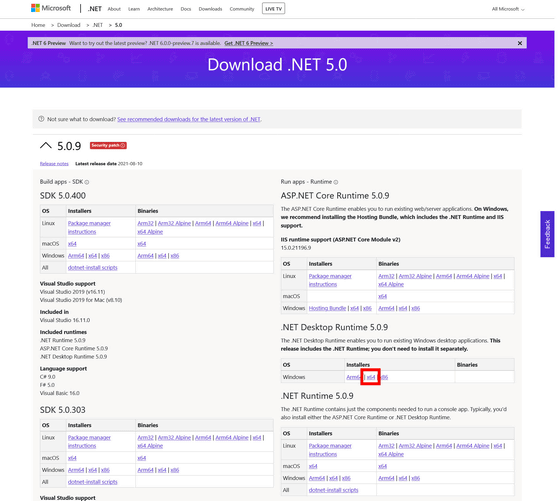560x501 pixels.
Task: Click the LIVE TV button
Action: (274, 9)
